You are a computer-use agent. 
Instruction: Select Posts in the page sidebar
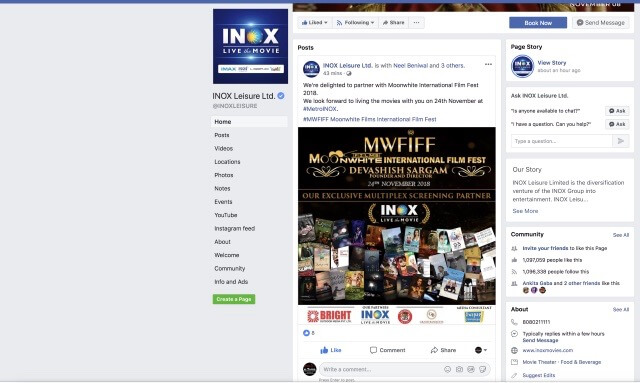(x=222, y=135)
